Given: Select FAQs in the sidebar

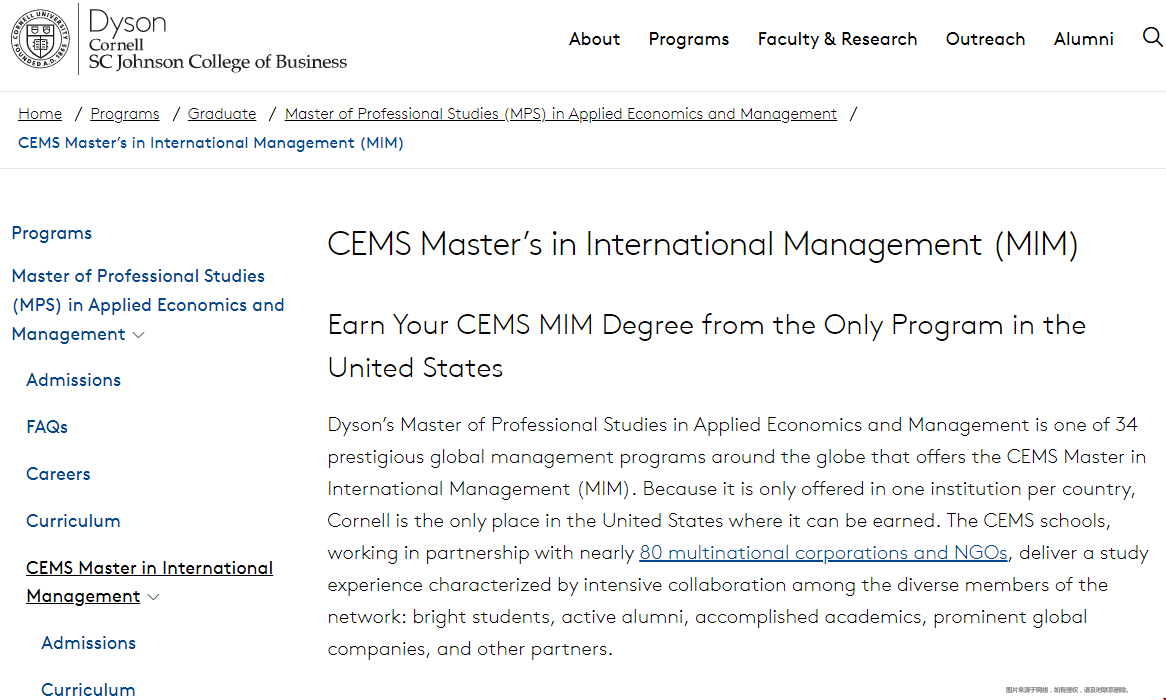Looking at the screenshot, I should [47, 427].
